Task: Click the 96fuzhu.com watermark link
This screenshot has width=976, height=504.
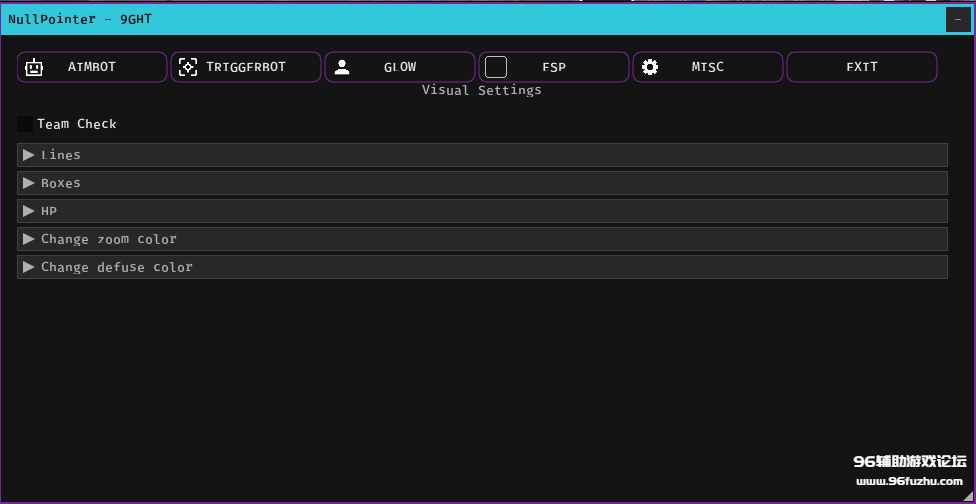Action: pos(910,481)
